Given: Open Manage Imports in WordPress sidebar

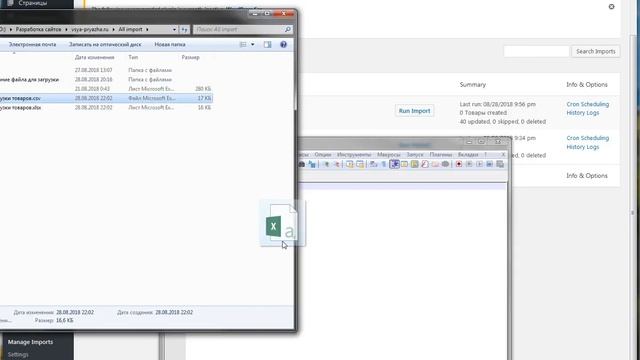Looking at the screenshot, I should (30, 342).
